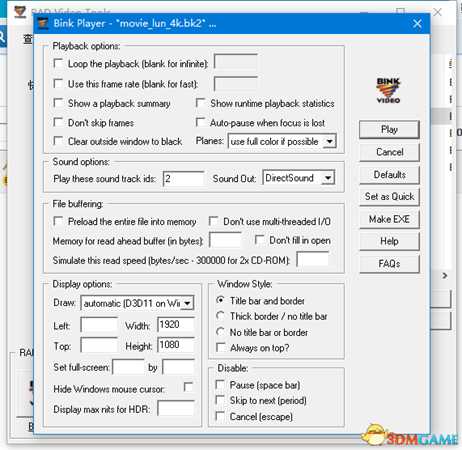
Task: Click the Bink Player title bar icon
Action: pyautogui.click(x=43, y=24)
